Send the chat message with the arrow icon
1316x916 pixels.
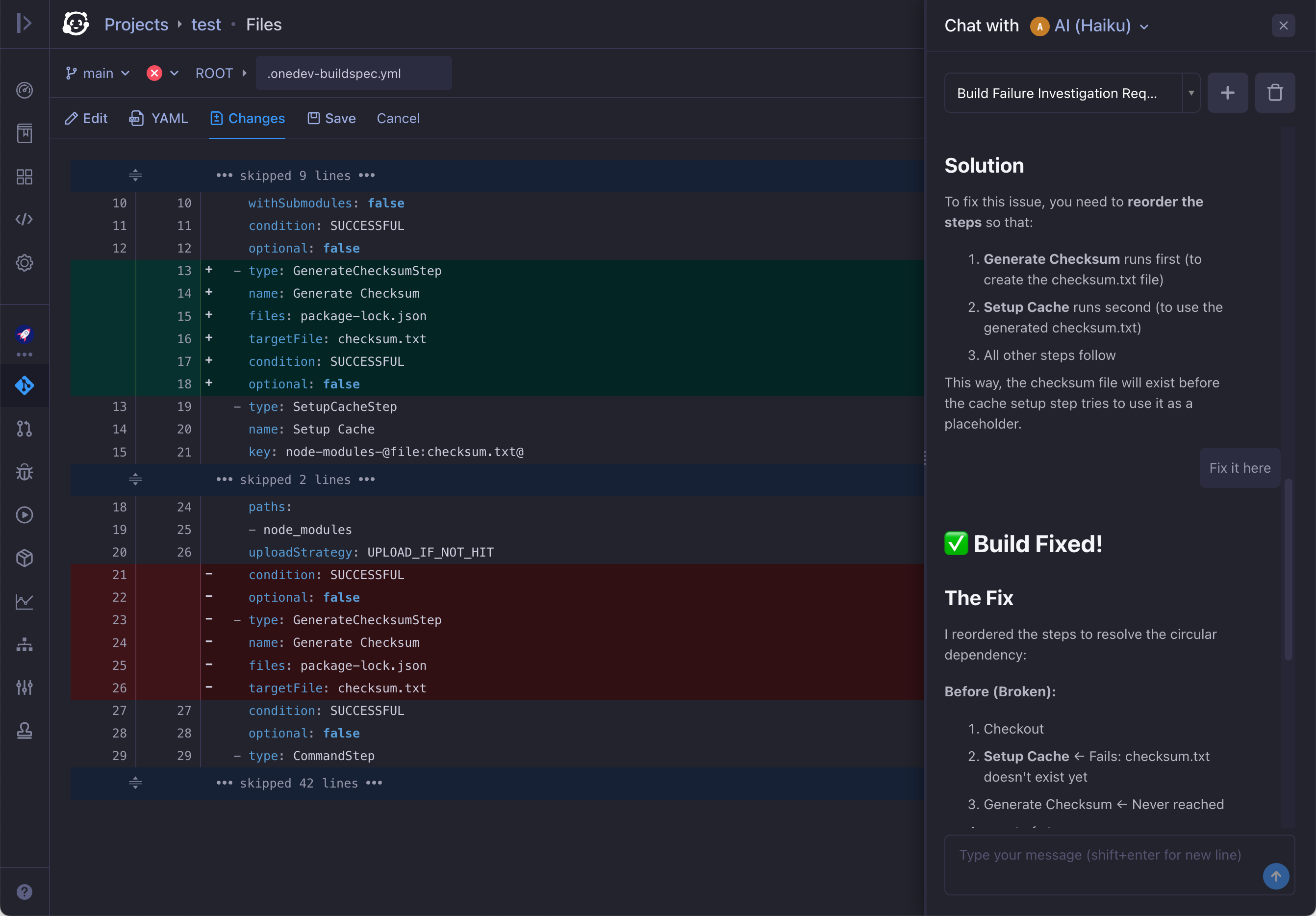[x=1276, y=876]
